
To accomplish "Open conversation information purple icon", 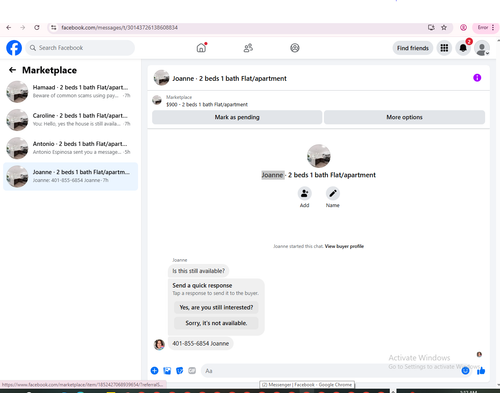I will click(x=477, y=78).
